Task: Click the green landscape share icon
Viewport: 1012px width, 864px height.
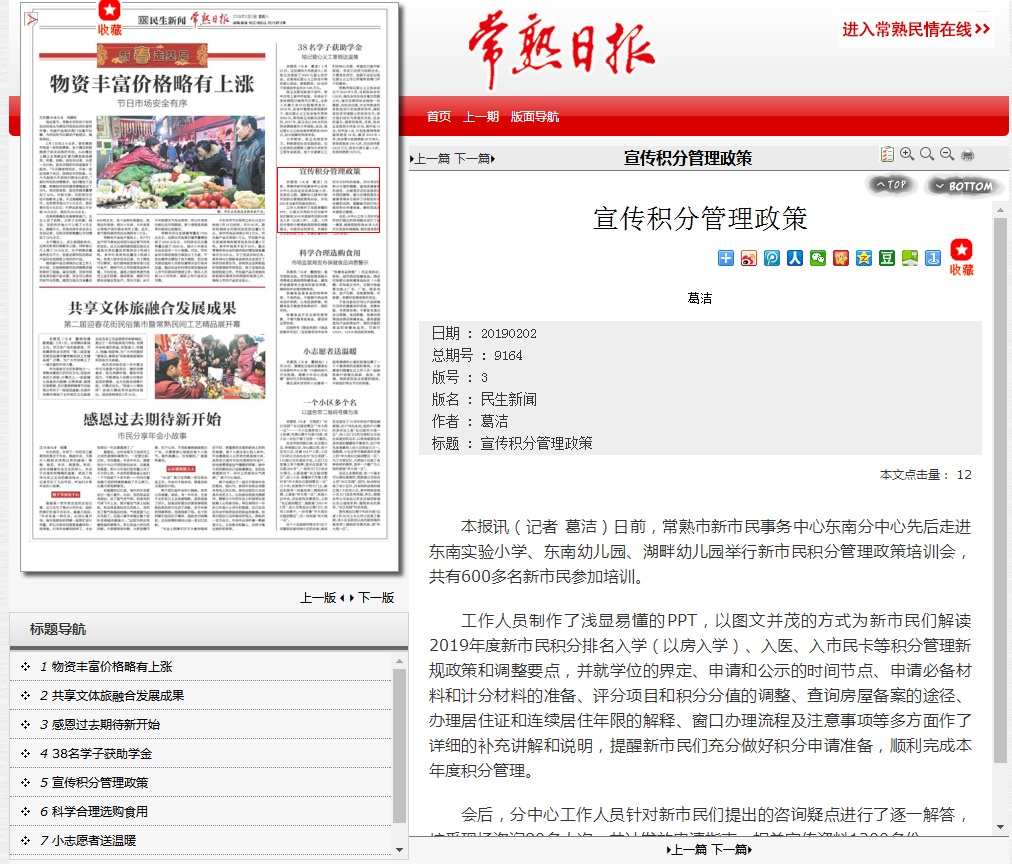Action: [910, 258]
